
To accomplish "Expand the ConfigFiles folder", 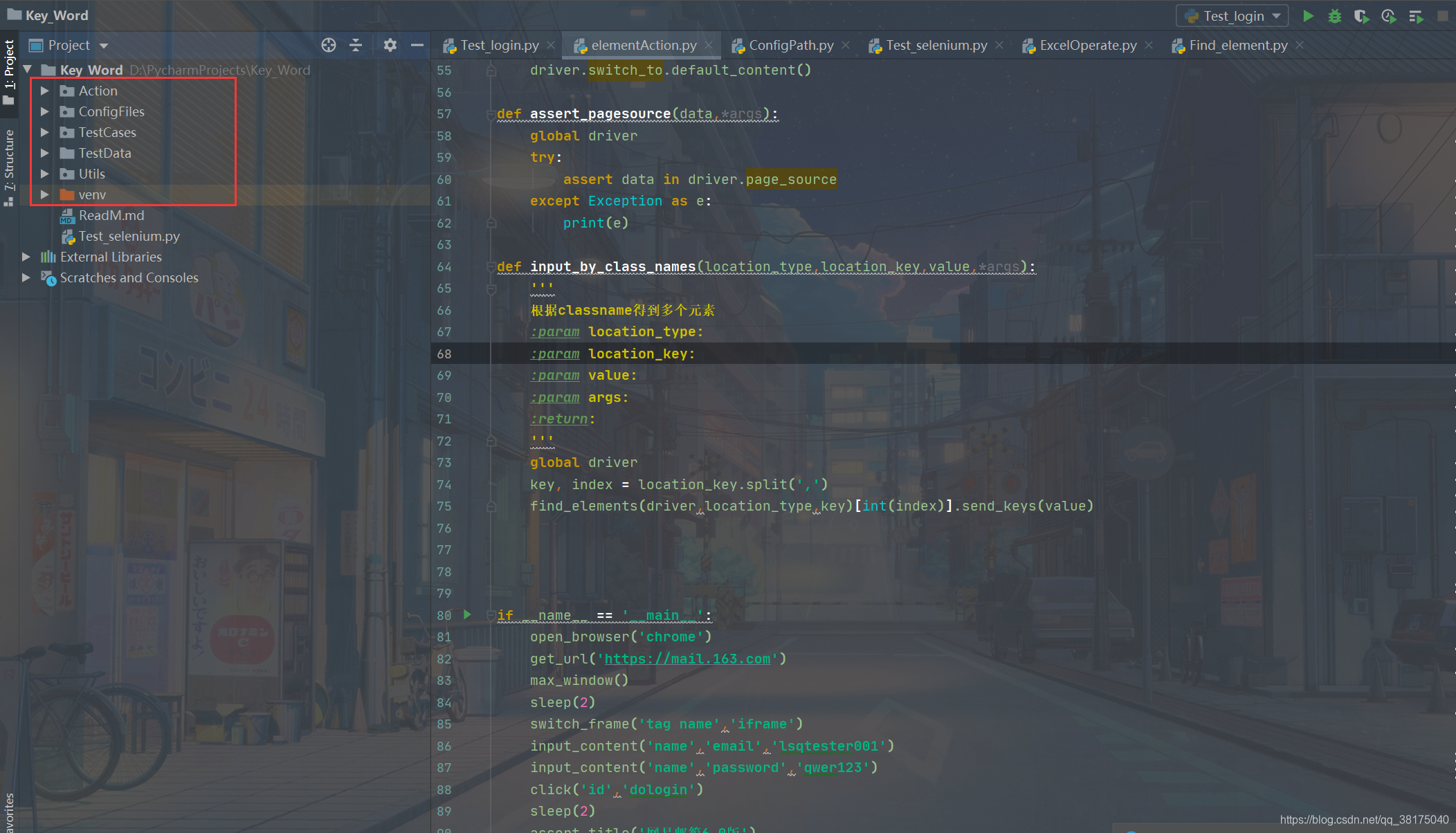I will [45, 111].
